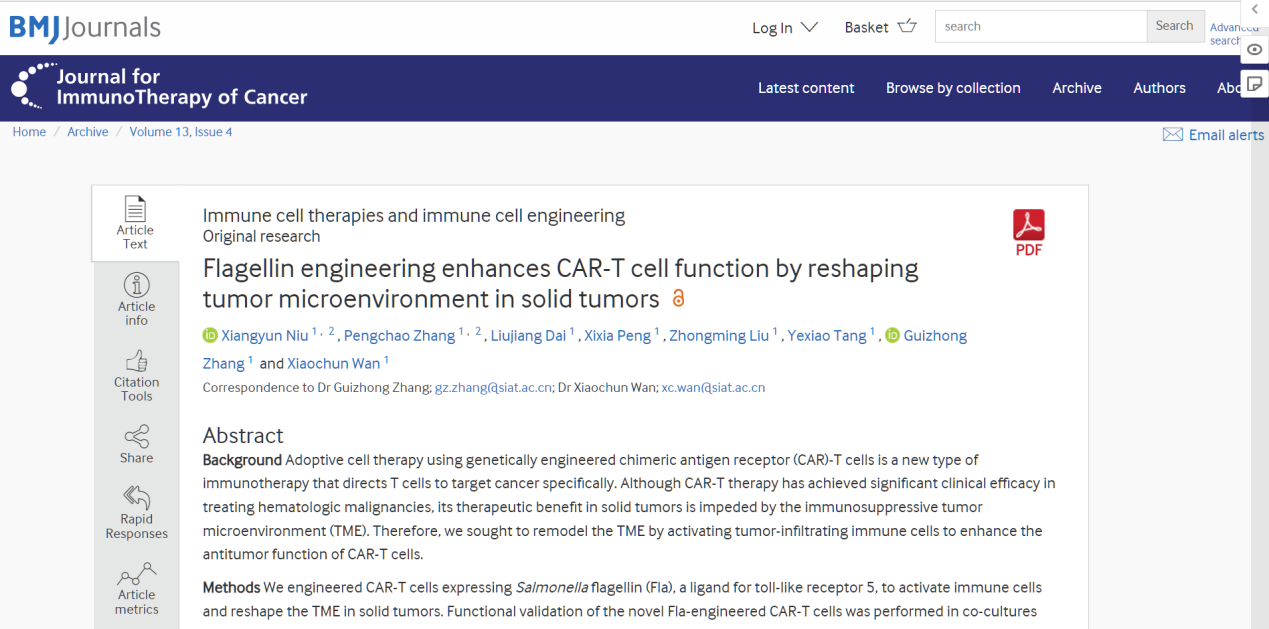Open the Article info sidebar icon

tap(136, 285)
